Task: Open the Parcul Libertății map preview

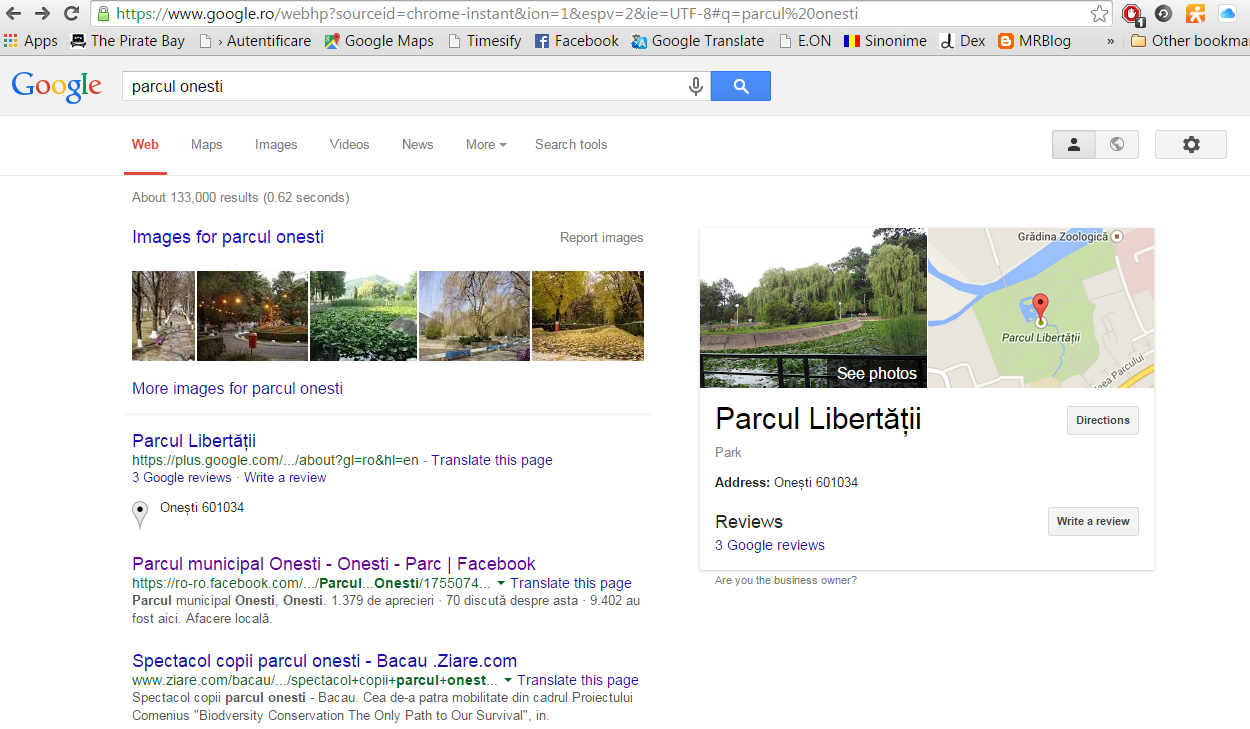Action: click(x=1041, y=308)
